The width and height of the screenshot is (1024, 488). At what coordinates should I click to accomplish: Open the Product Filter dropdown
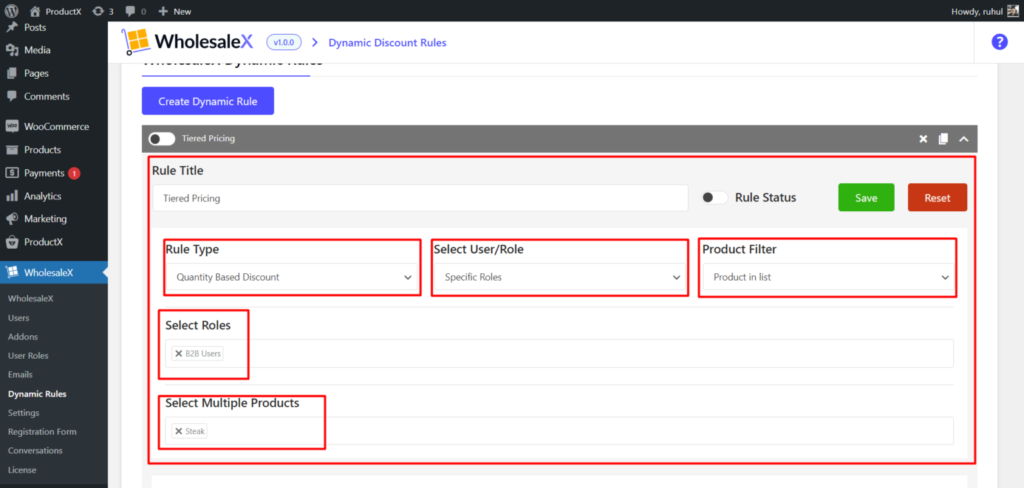point(828,277)
